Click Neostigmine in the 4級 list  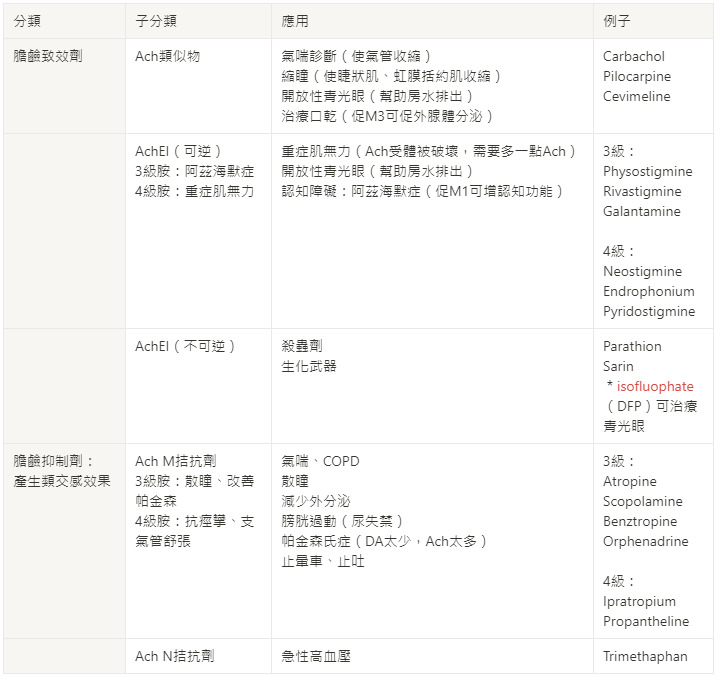click(642, 271)
